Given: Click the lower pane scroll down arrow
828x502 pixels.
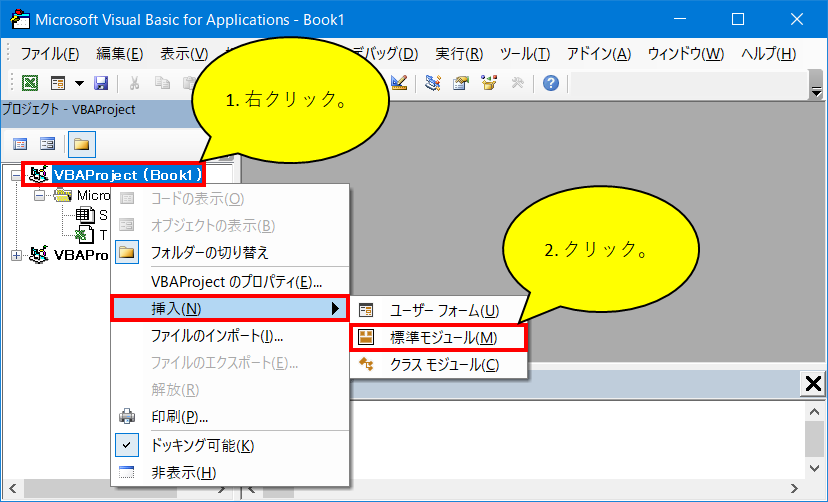Looking at the screenshot, I should coord(814,468).
